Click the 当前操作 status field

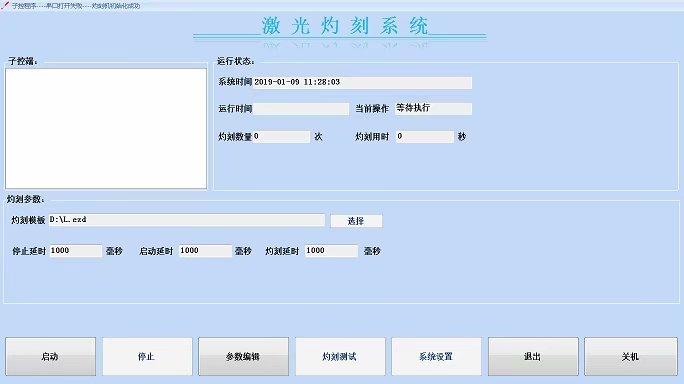[433, 109]
